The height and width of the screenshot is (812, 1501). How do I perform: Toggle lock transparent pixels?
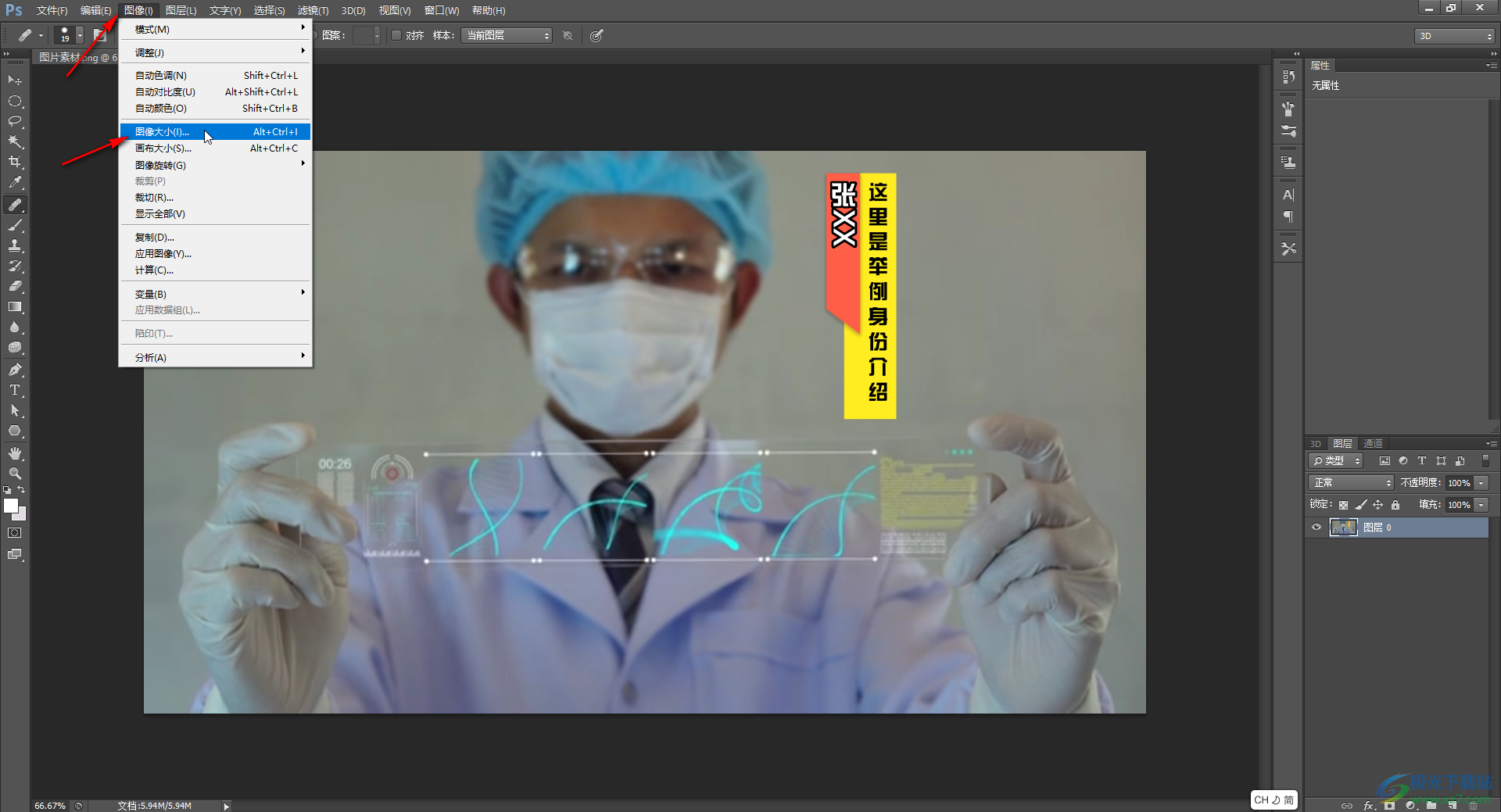pos(1343,505)
